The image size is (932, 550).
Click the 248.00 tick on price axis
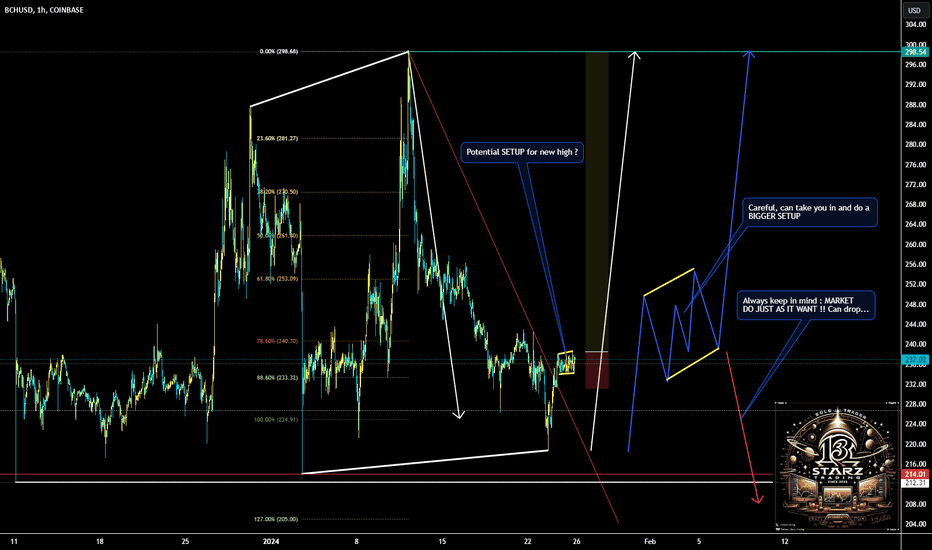tap(915, 304)
